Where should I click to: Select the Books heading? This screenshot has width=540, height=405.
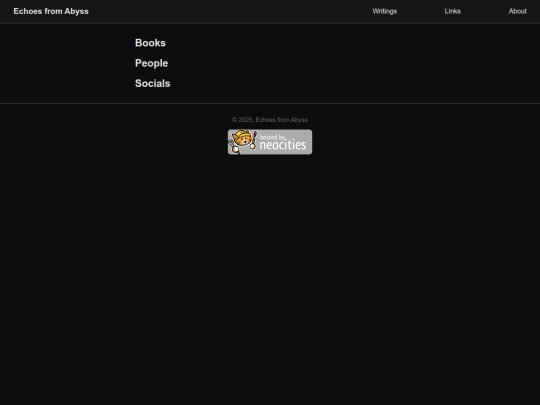(150, 43)
